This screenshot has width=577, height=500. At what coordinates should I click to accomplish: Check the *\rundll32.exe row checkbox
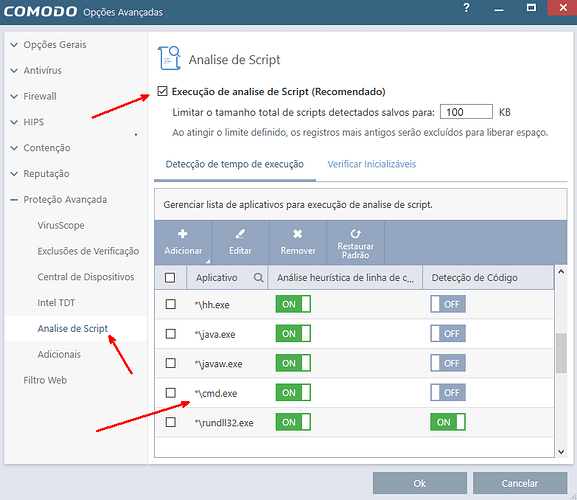(x=170, y=422)
